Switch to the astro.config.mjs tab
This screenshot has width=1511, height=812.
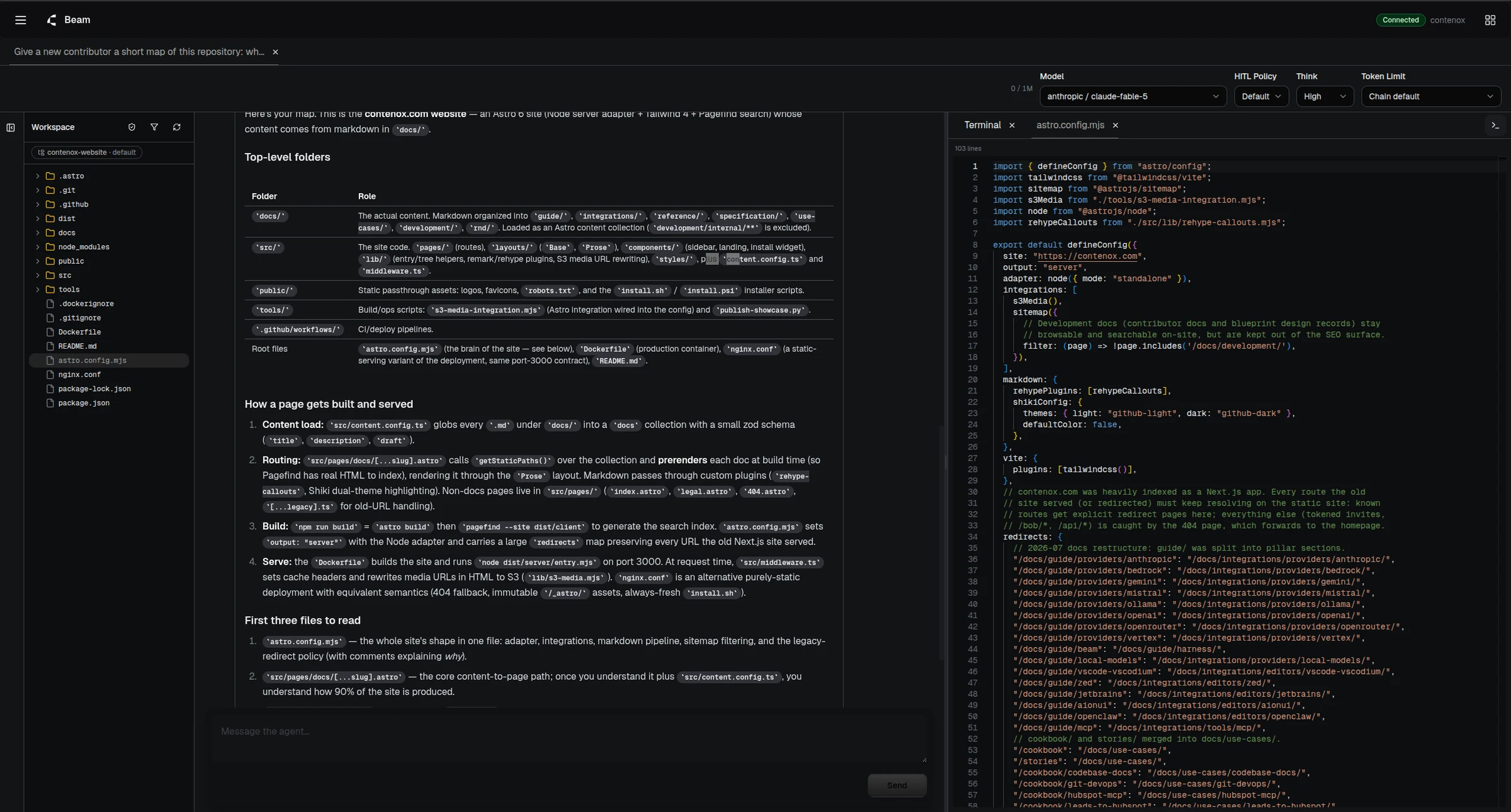coord(1070,125)
